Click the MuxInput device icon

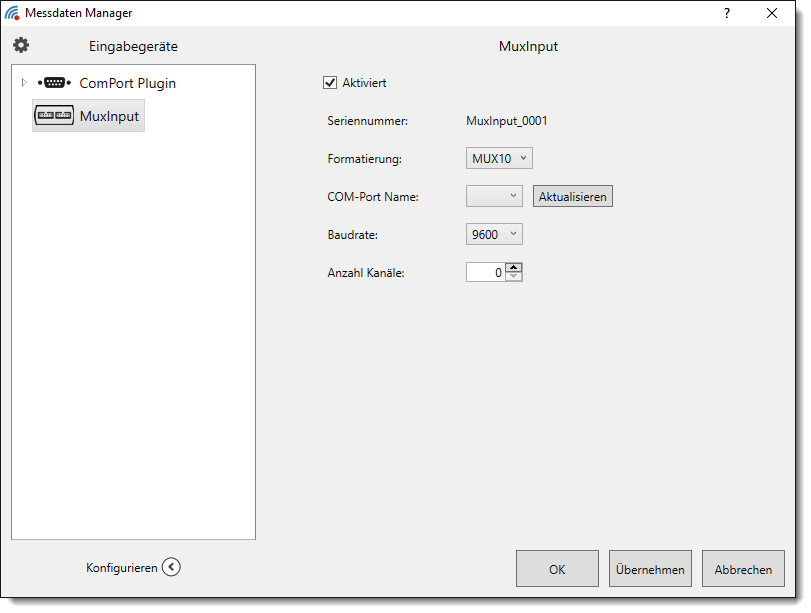(x=54, y=116)
